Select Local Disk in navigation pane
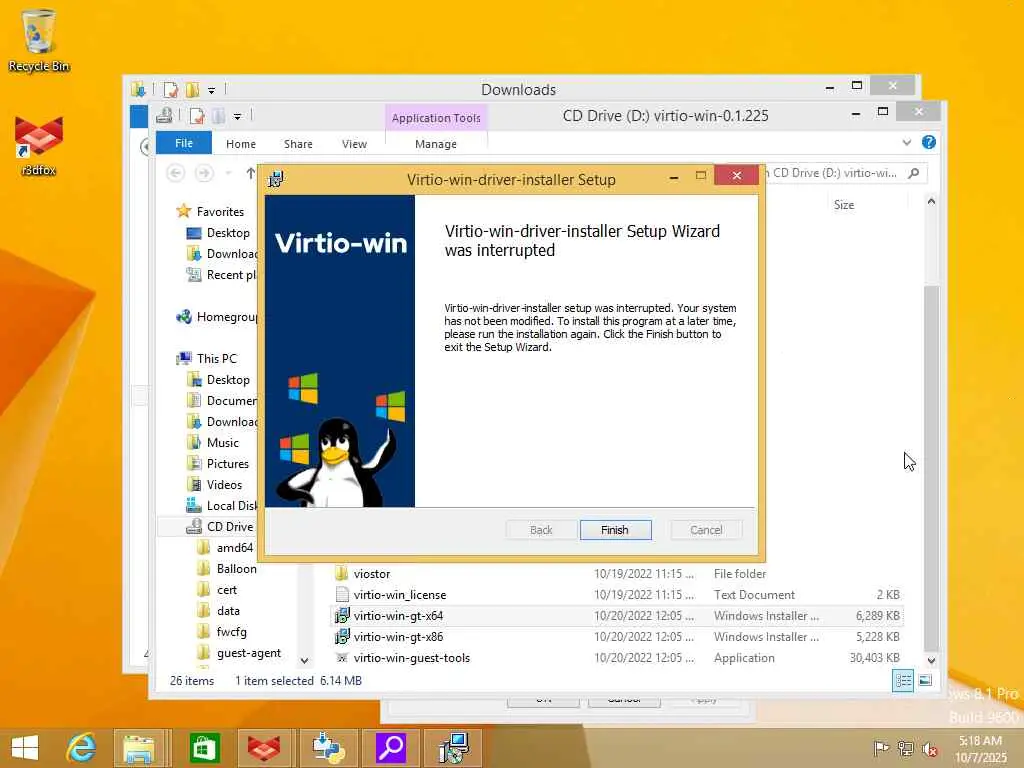The width and height of the screenshot is (1024, 768). pyautogui.click(x=221, y=505)
